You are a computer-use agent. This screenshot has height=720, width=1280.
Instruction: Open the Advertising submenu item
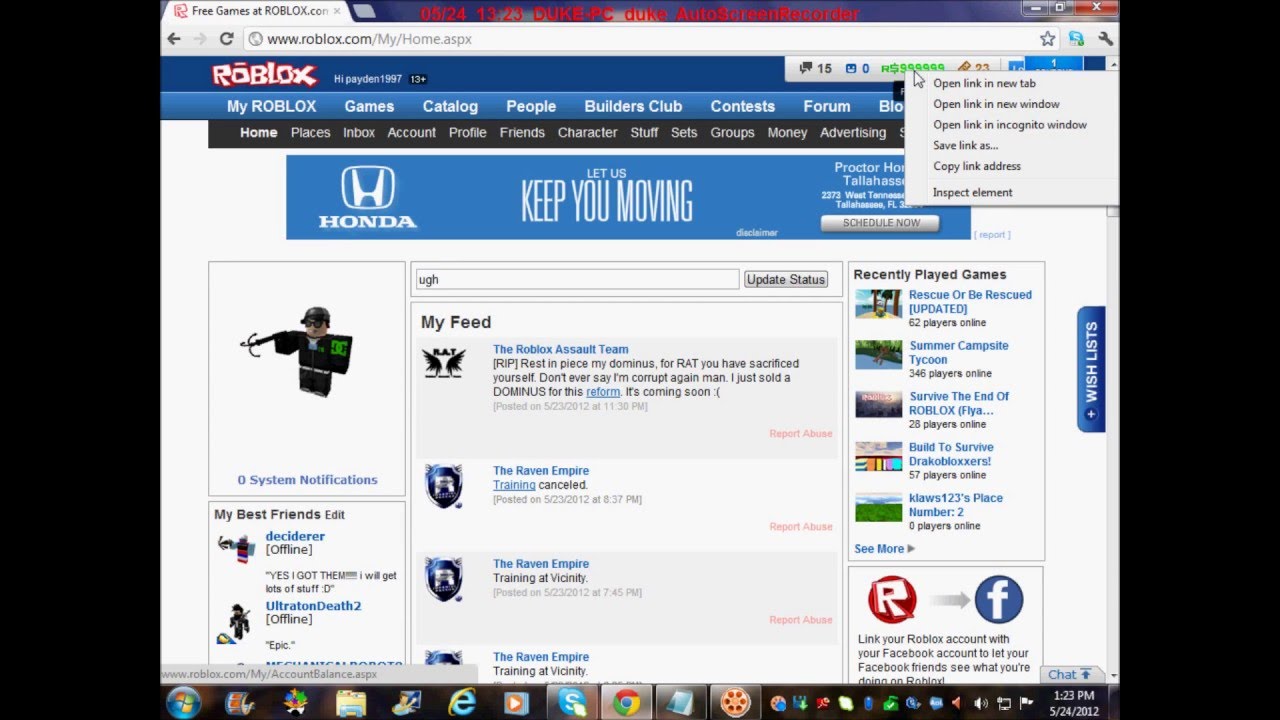(853, 132)
